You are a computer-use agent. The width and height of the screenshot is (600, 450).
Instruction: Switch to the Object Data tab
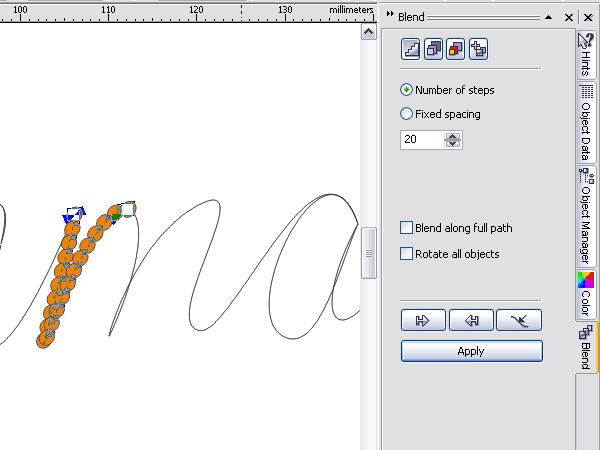click(586, 122)
